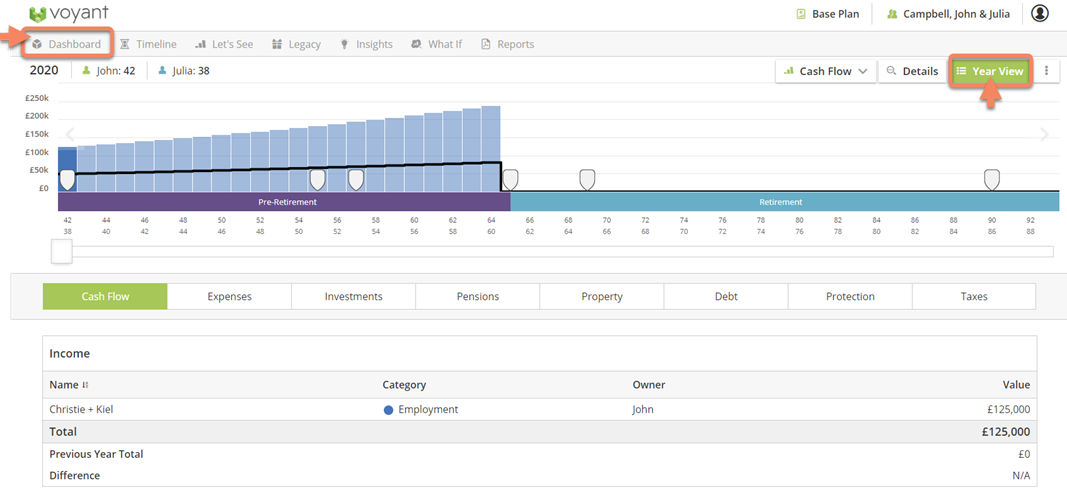Click the right chart navigation arrow

pos(1044,135)
